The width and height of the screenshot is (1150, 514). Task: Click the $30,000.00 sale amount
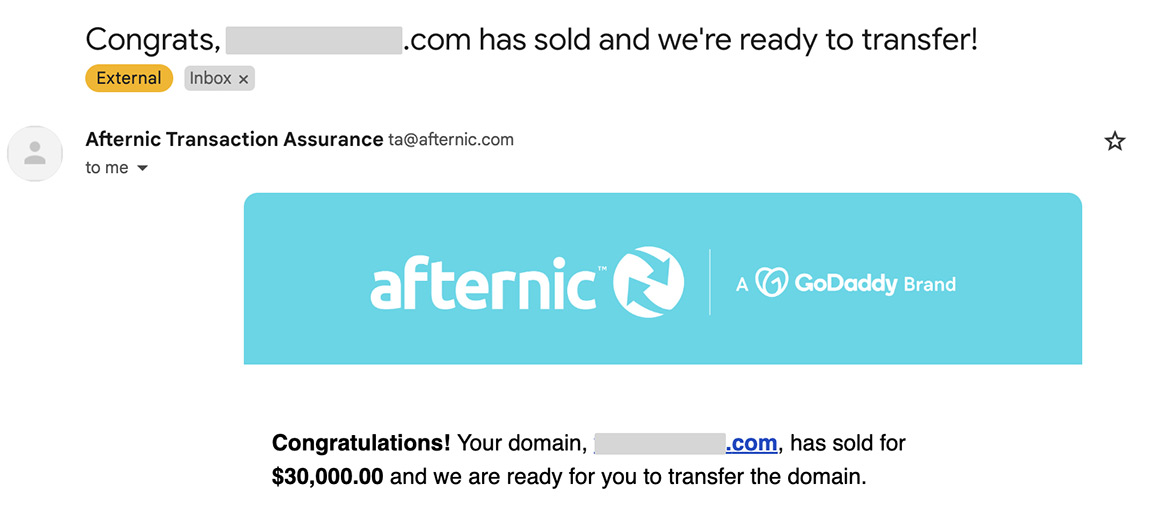(327, 477)
